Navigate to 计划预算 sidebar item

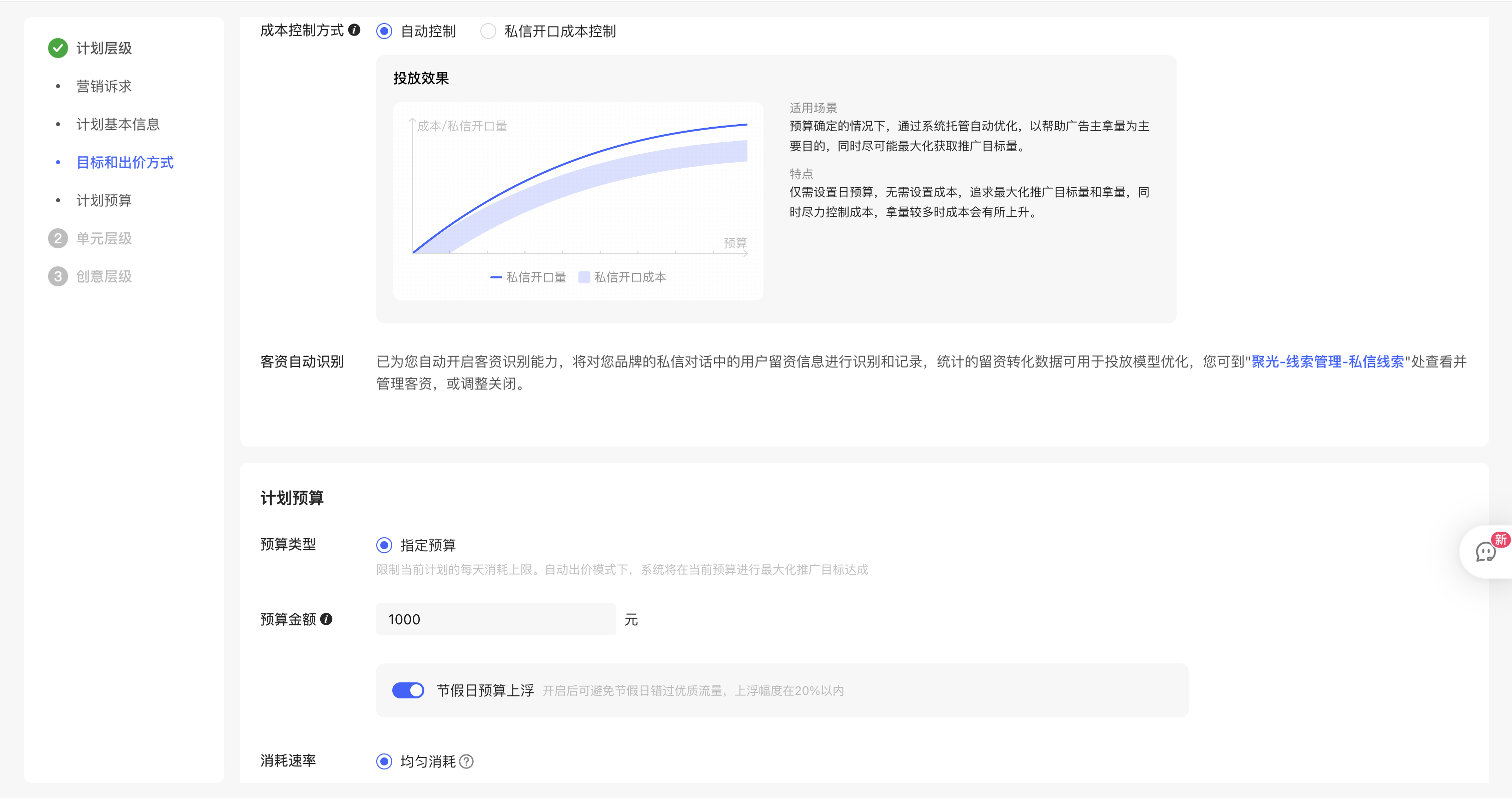(x=104, y=200)
